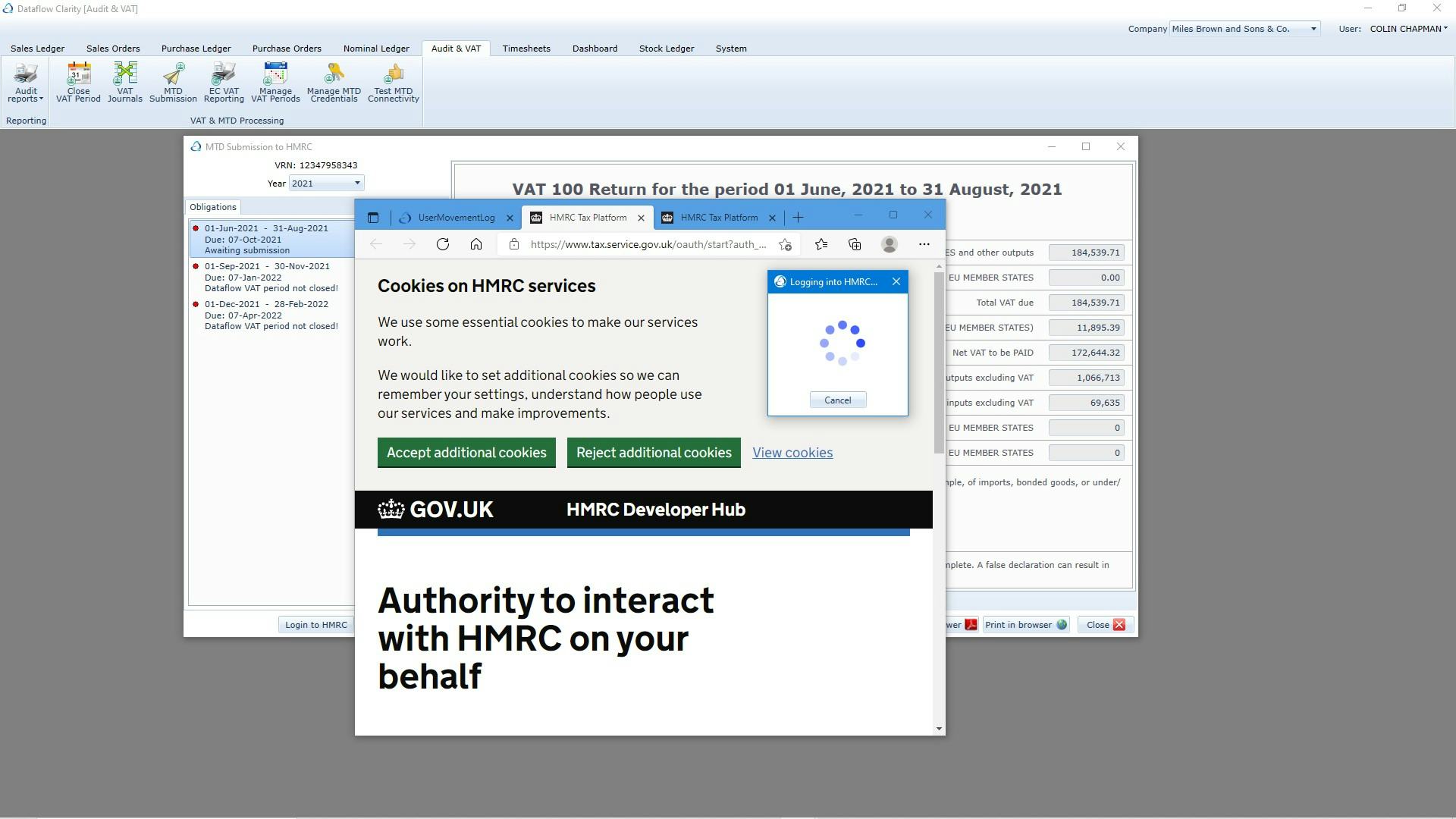Viewport: 1456px width, 819px height.
Task: Go to browser home page
Action: pos(476,244)
